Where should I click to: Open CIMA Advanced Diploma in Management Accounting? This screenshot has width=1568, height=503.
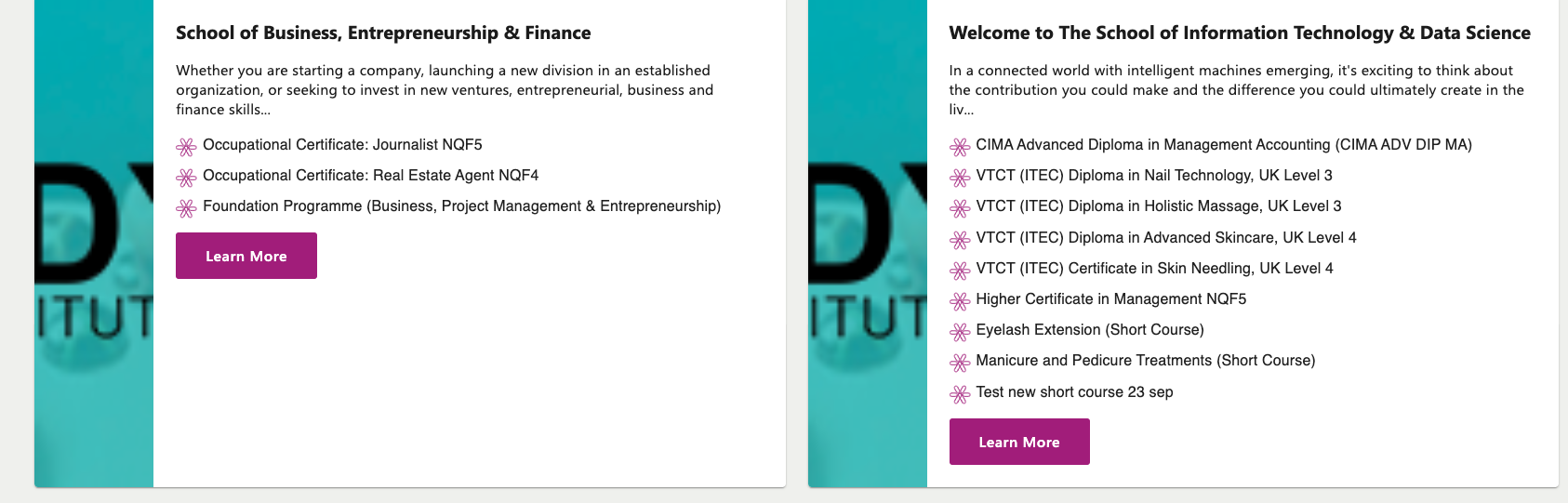[1224, 145]
